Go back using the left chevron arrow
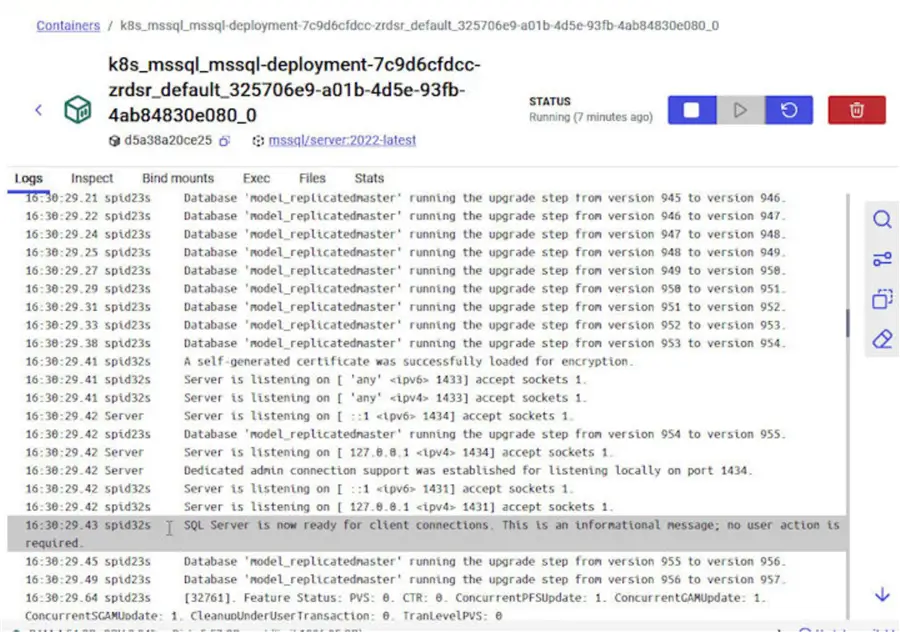 pos(39,110)
